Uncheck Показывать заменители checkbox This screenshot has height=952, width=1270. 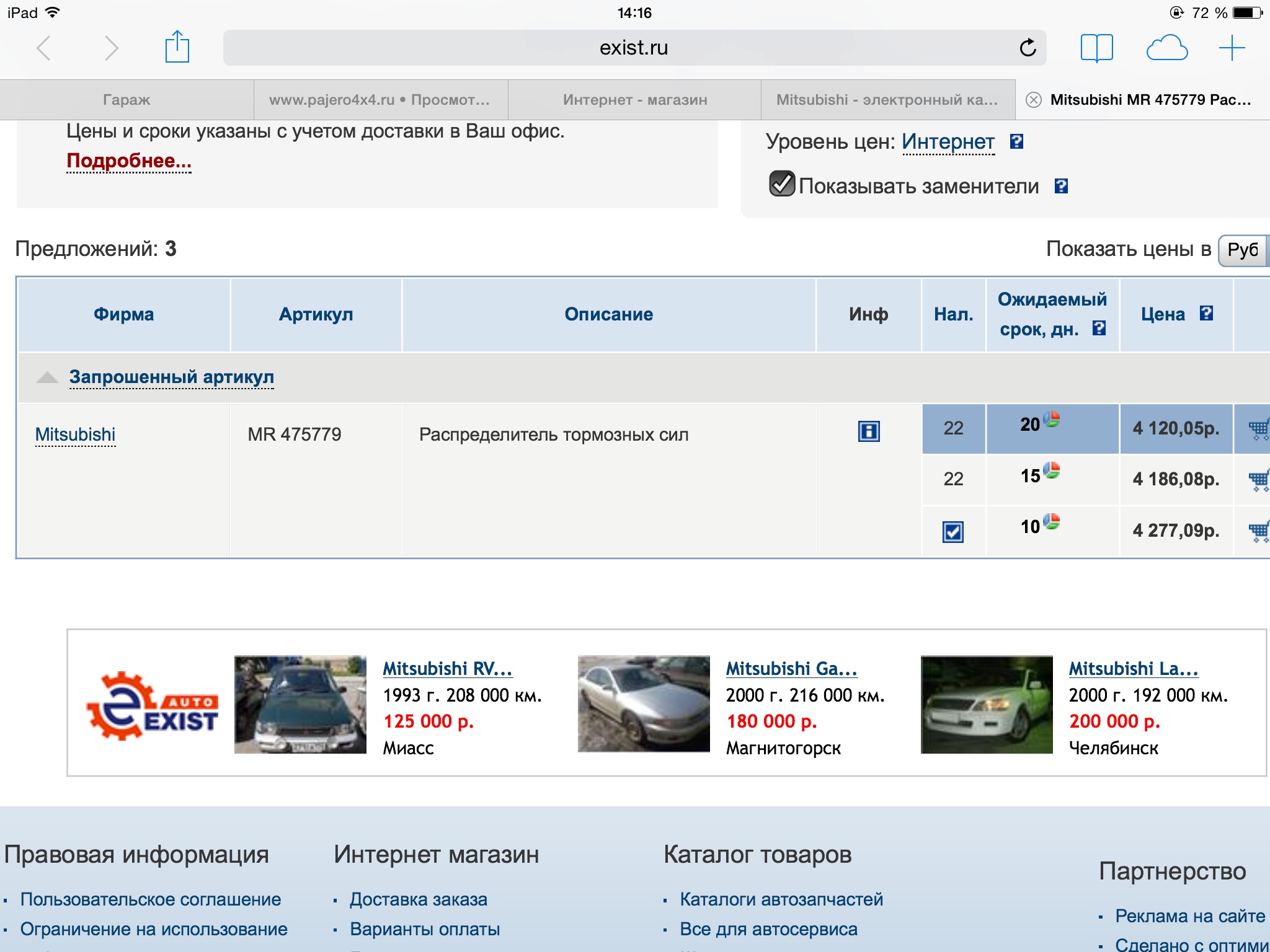(x=782, y=184)
